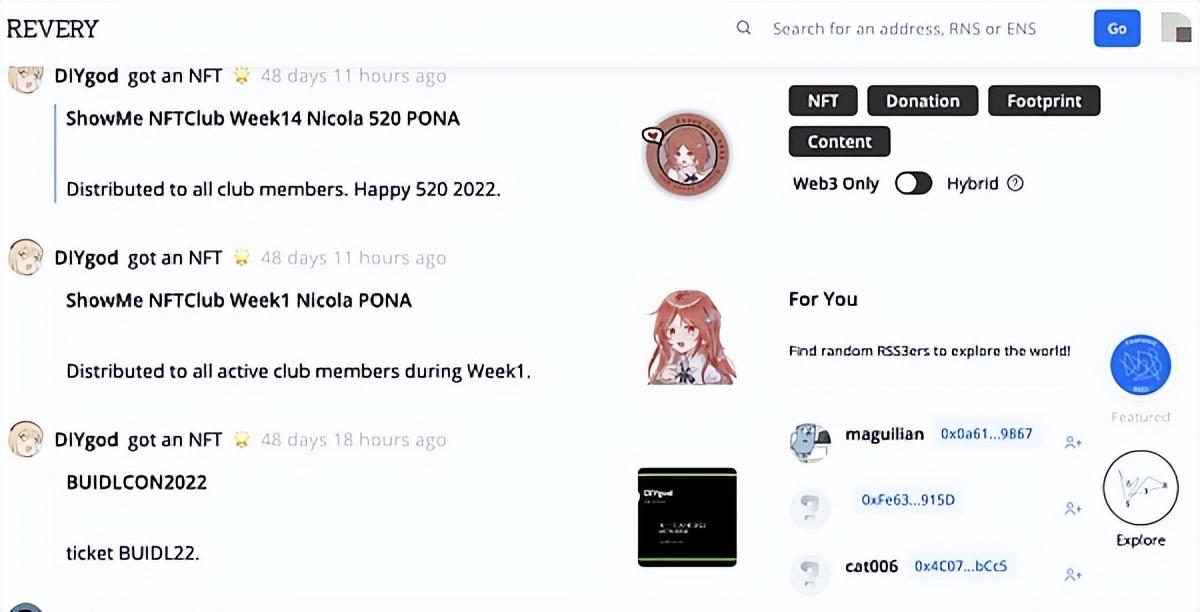The height and width of the screenshot is (612, 1200).
Task: Click the add-user icon beside 0xFe63...915D
Action: click(x=1073, y=508)
